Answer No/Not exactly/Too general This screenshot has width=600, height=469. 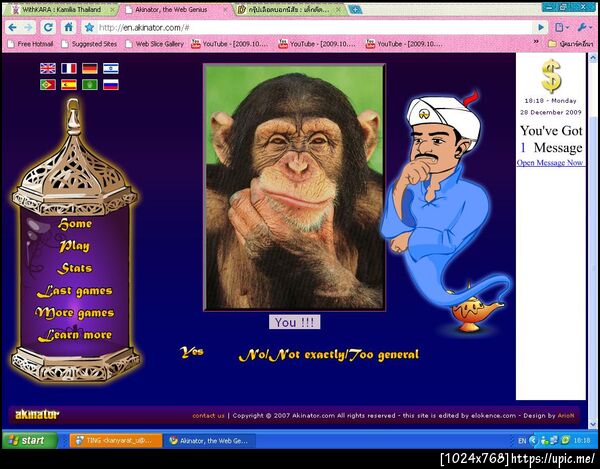[x=329, y=355]
